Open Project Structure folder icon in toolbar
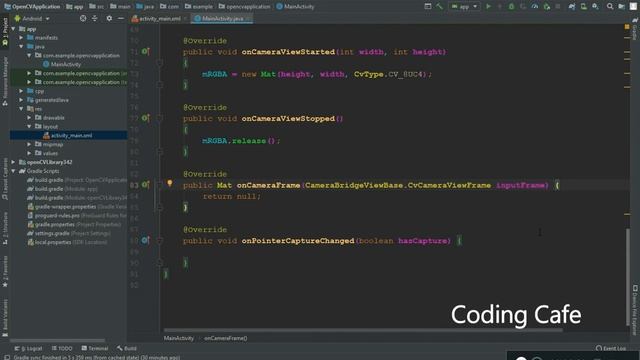 click(622, 7)
